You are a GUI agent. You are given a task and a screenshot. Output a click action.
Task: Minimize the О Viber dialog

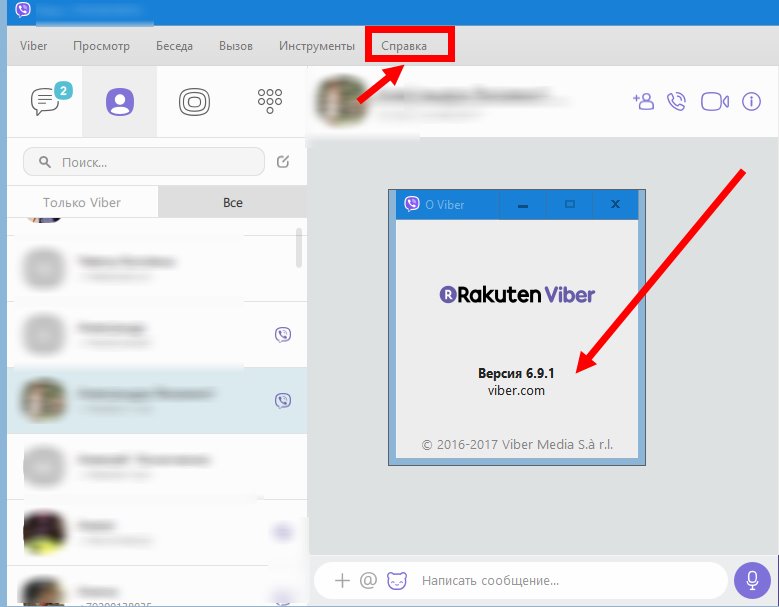[x=523, y=204]
